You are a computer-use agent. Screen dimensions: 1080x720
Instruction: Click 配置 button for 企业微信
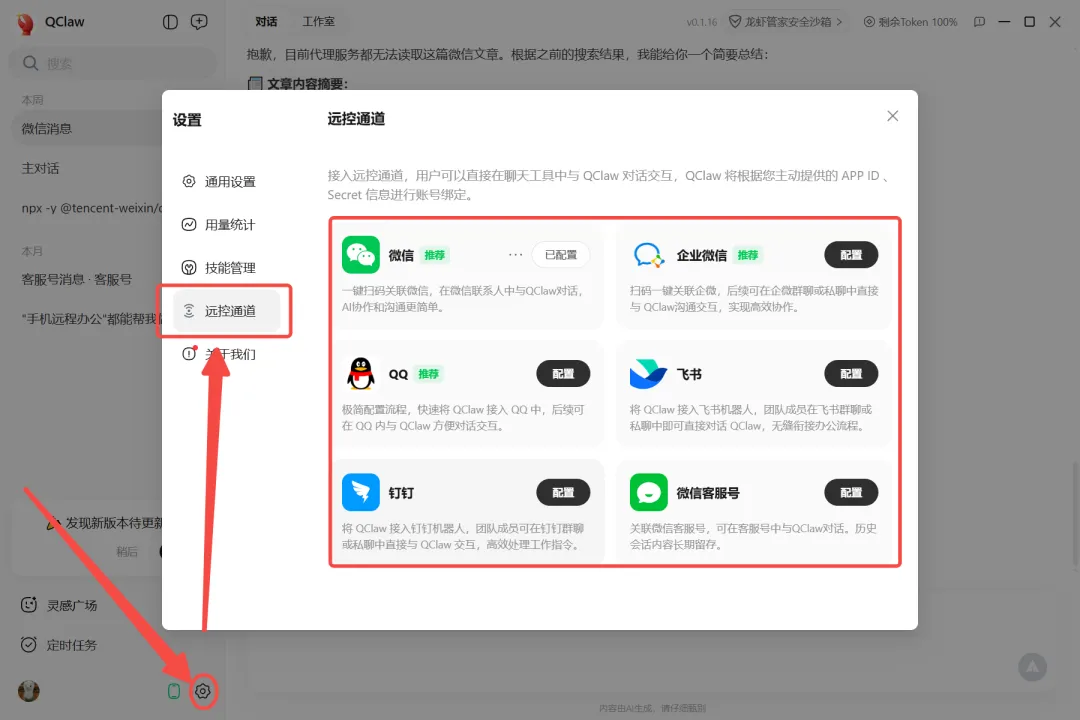851,255
